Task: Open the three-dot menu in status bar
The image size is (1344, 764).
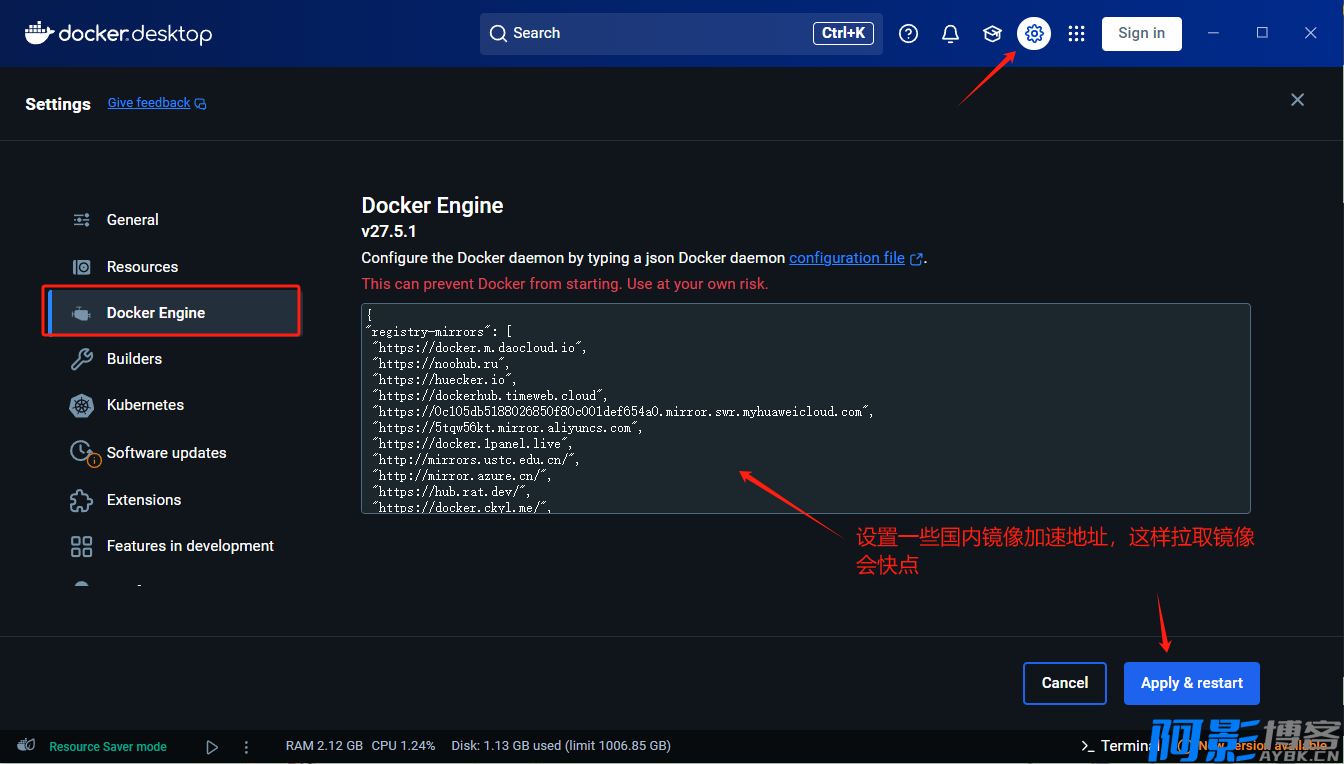Action: coord(246,747)
